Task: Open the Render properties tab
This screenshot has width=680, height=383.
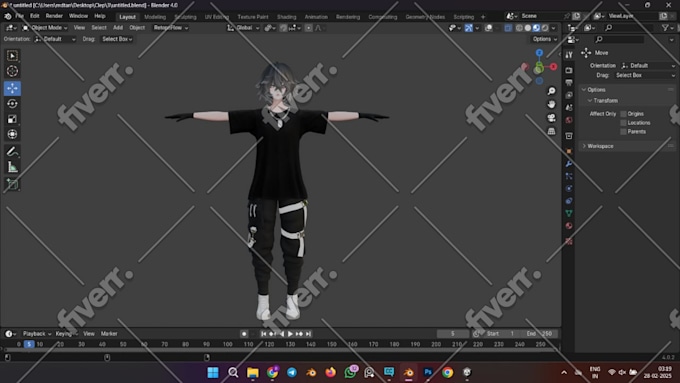Action: pos(569,70)
